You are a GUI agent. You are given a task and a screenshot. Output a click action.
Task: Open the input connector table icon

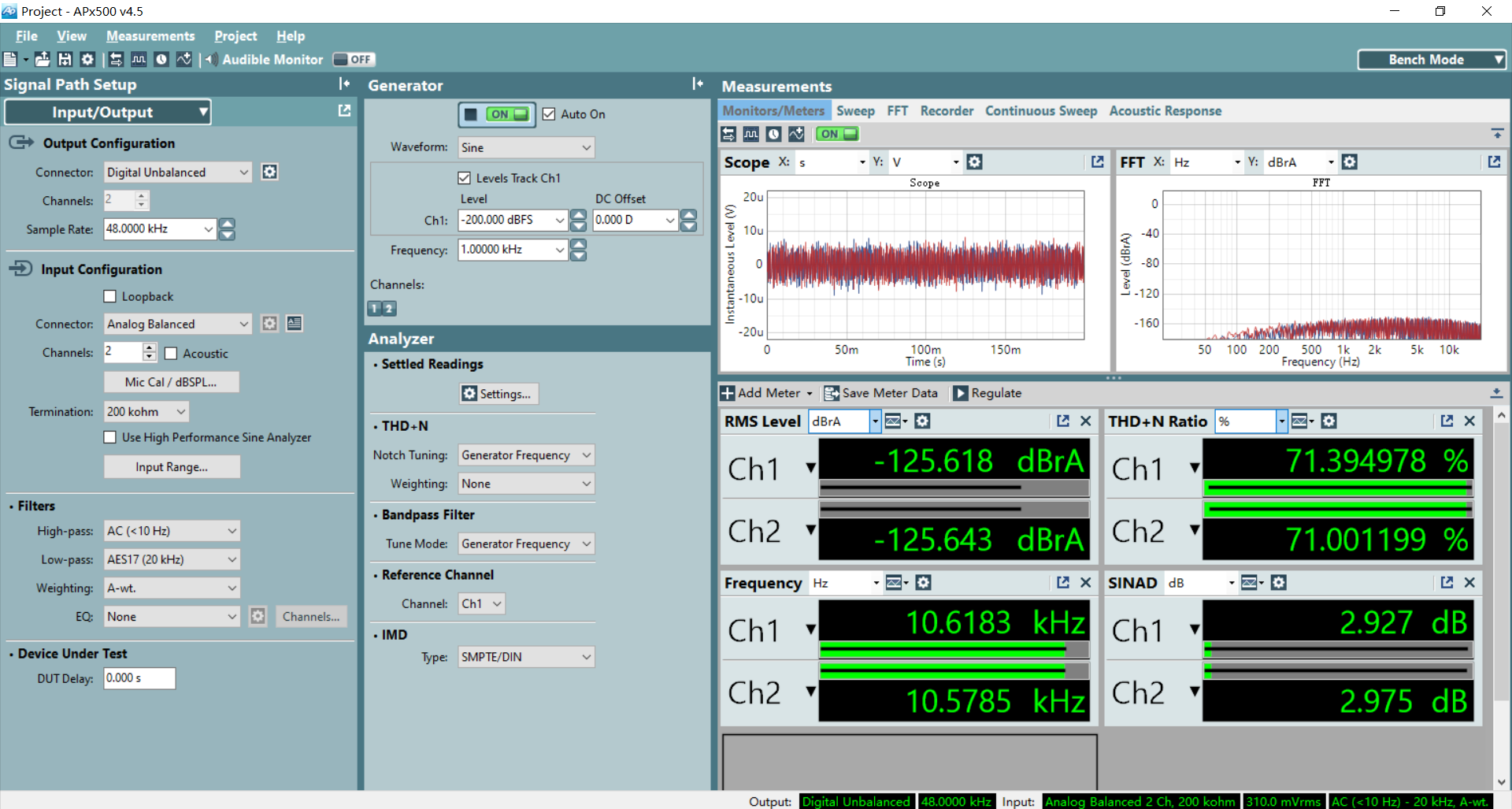click(295, 323)
